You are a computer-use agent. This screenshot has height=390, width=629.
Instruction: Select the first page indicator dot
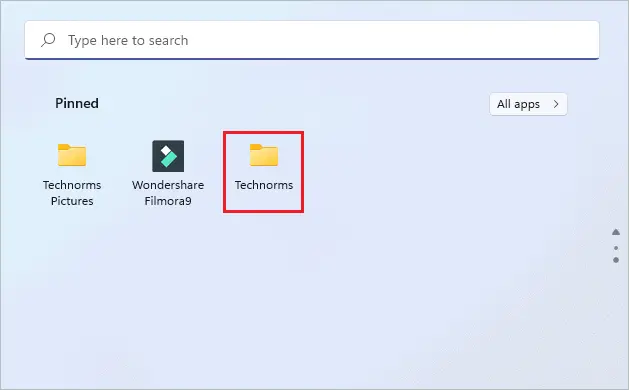tap(616, 248)
